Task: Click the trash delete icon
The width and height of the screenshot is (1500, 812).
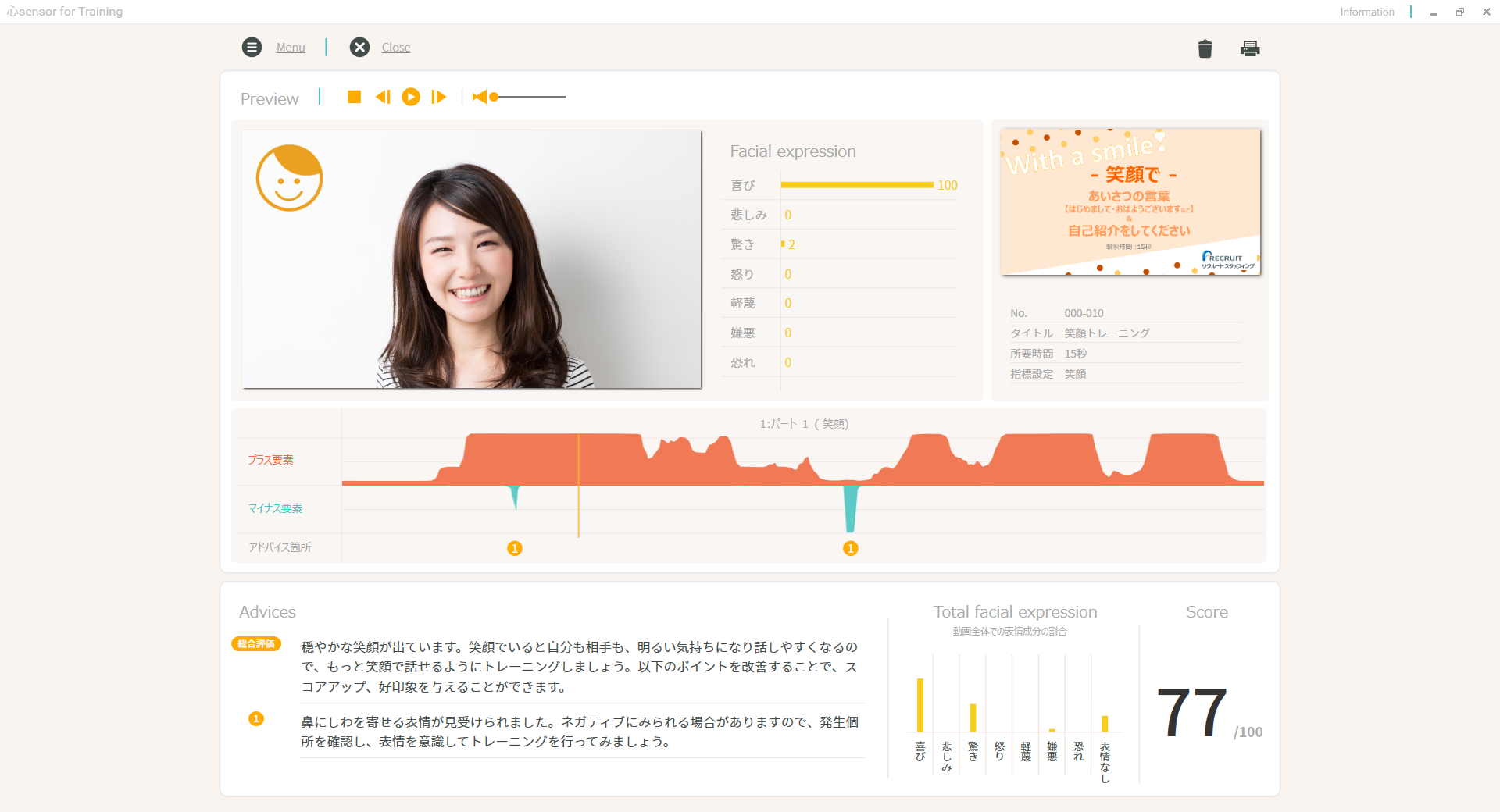Action: (x=1205, y=49)
